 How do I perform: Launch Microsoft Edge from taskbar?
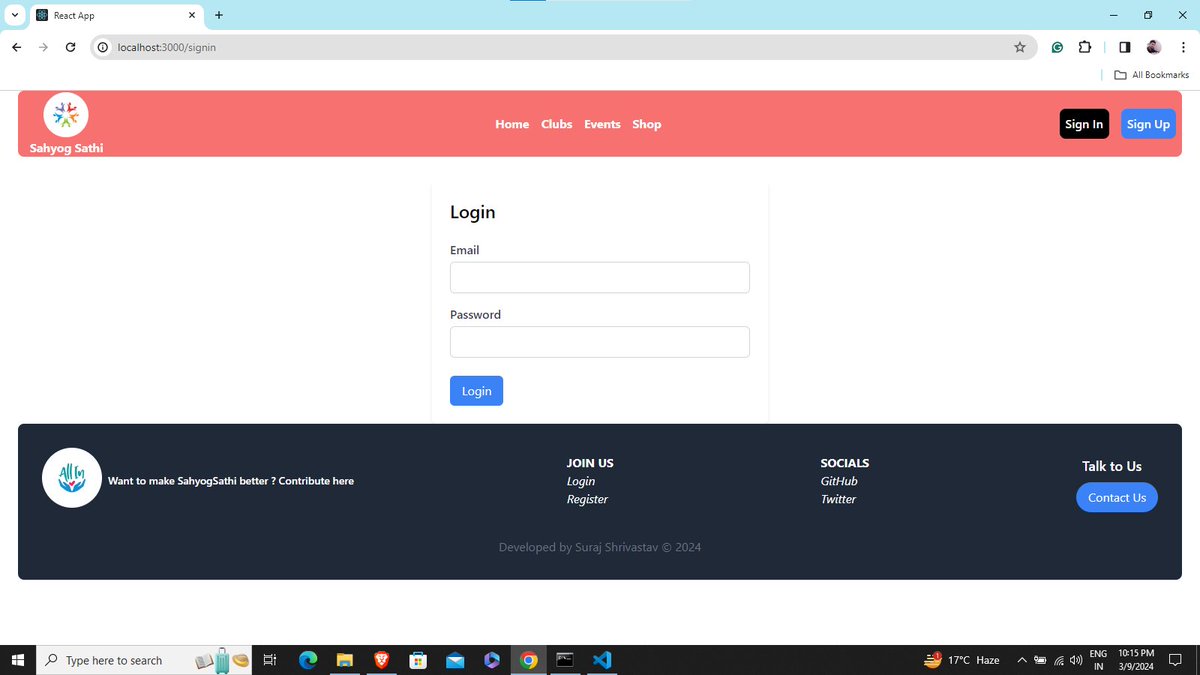(x=308, y=660)
